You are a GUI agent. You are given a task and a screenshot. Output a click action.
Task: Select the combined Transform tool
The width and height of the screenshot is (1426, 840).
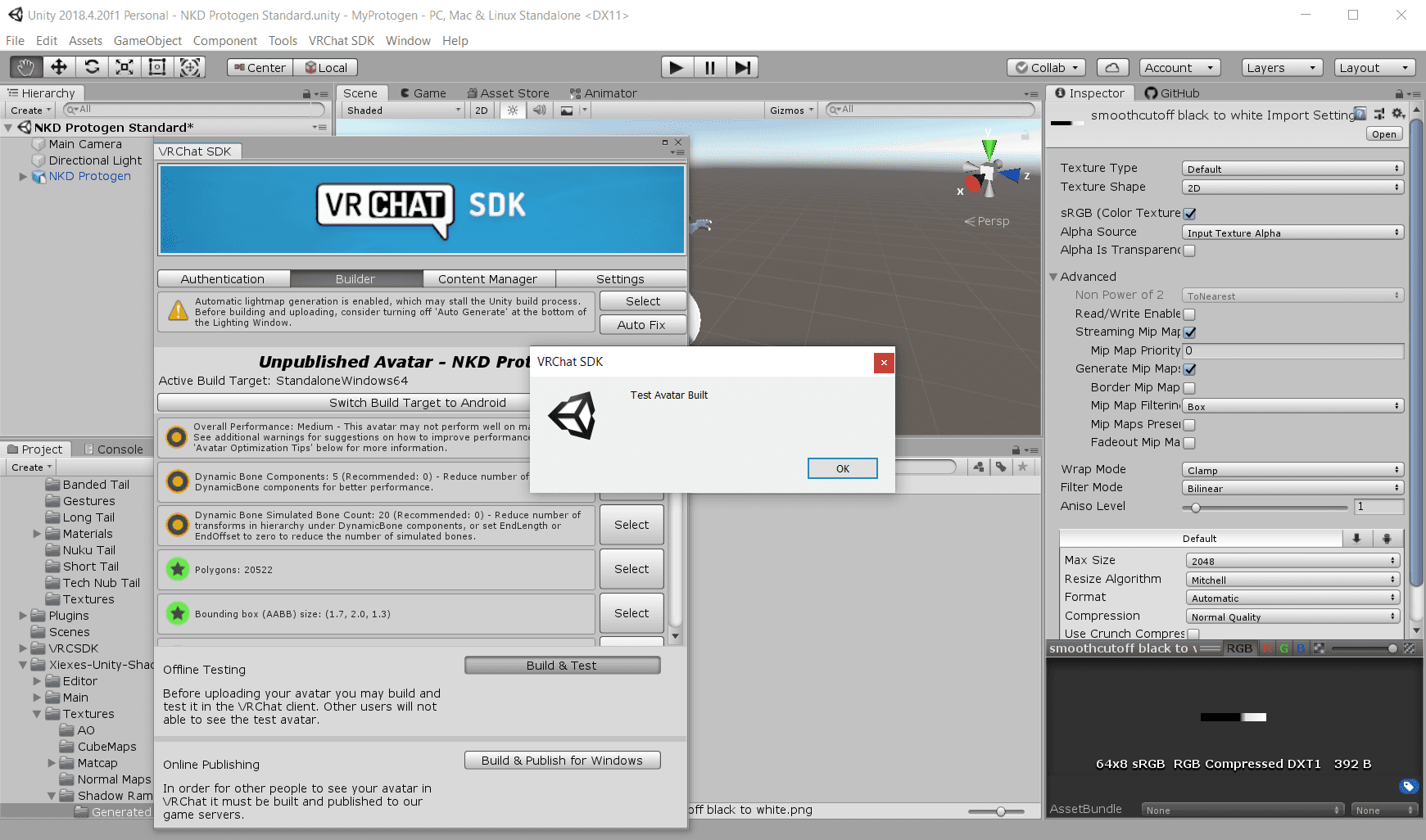(190, 67)
